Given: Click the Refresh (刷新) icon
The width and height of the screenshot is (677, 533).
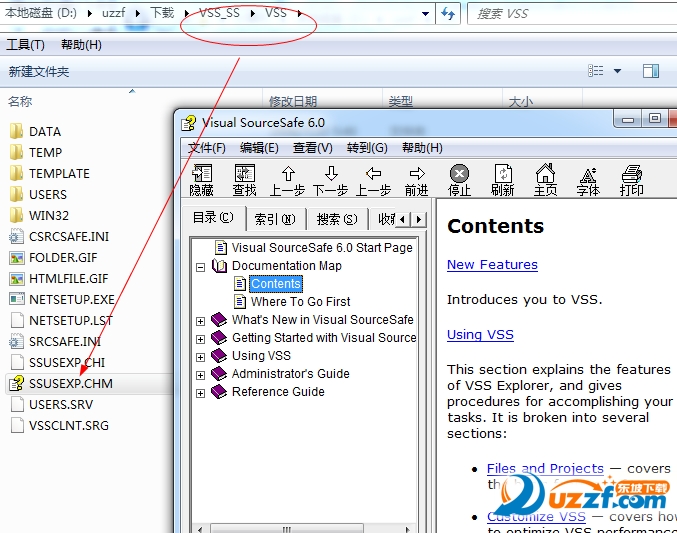Looking at the screenshot, I should (x=503, y=180).
